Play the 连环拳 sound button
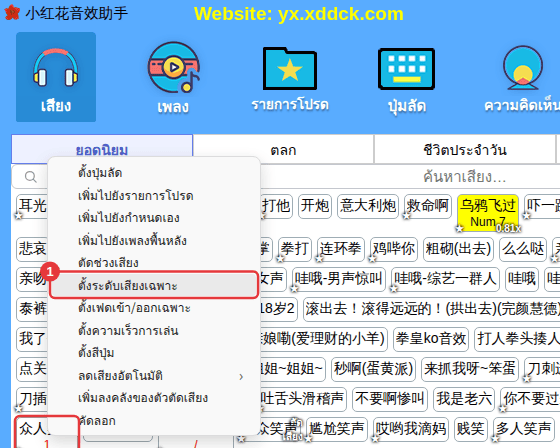 [x=341, y=249]
